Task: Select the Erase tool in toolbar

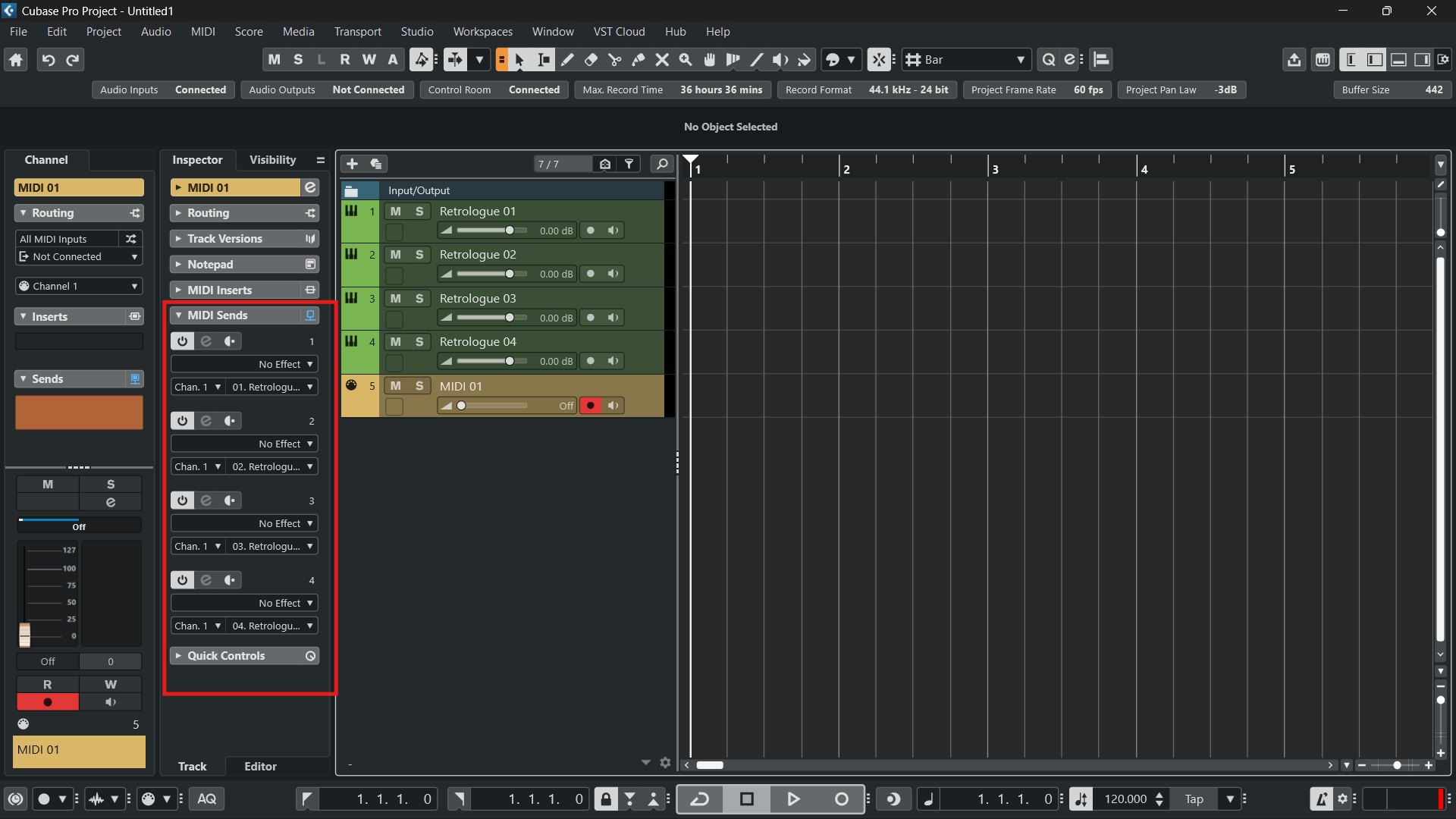Action: 591,60
